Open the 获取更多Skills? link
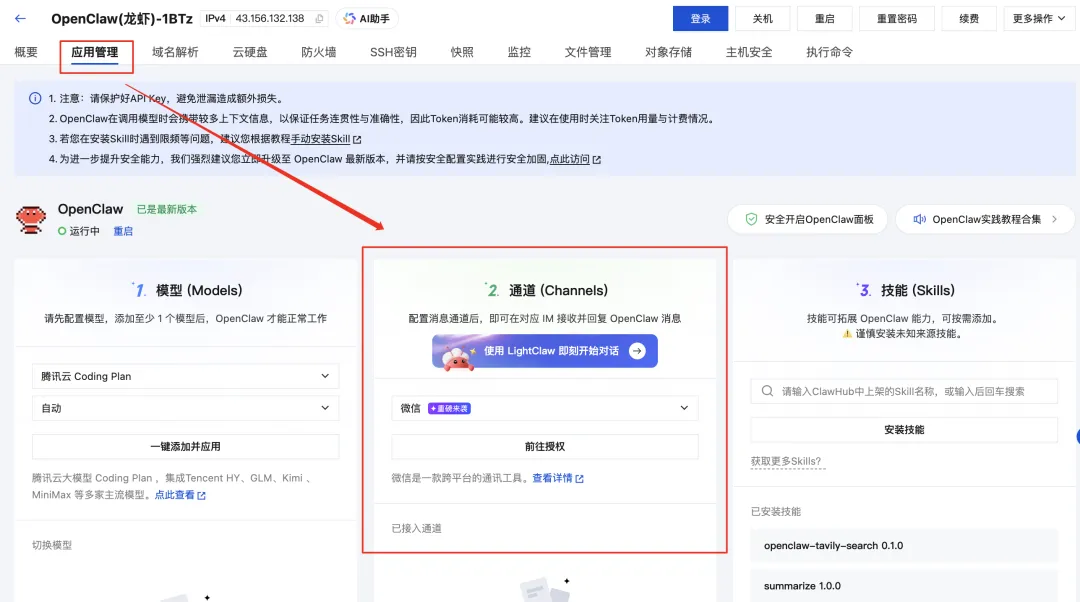 [x=786, y=461]
